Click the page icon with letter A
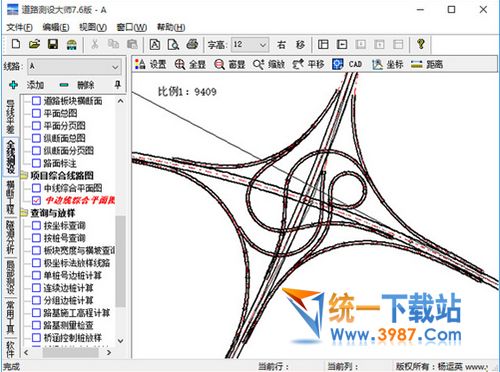Viewport: 500px width, 372px height. [x=155, y=44]
